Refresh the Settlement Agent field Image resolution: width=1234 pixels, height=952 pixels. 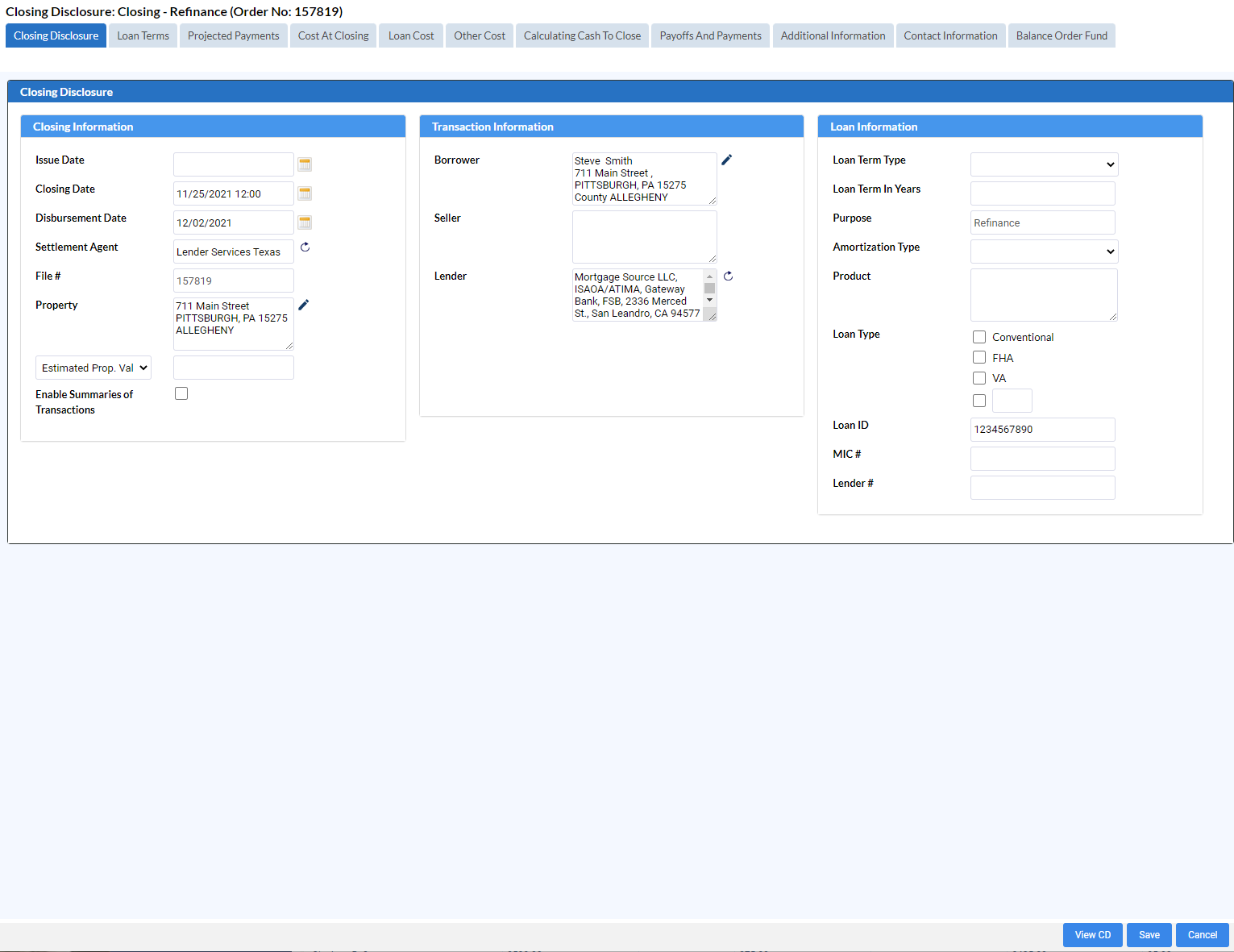coord(305,247)
